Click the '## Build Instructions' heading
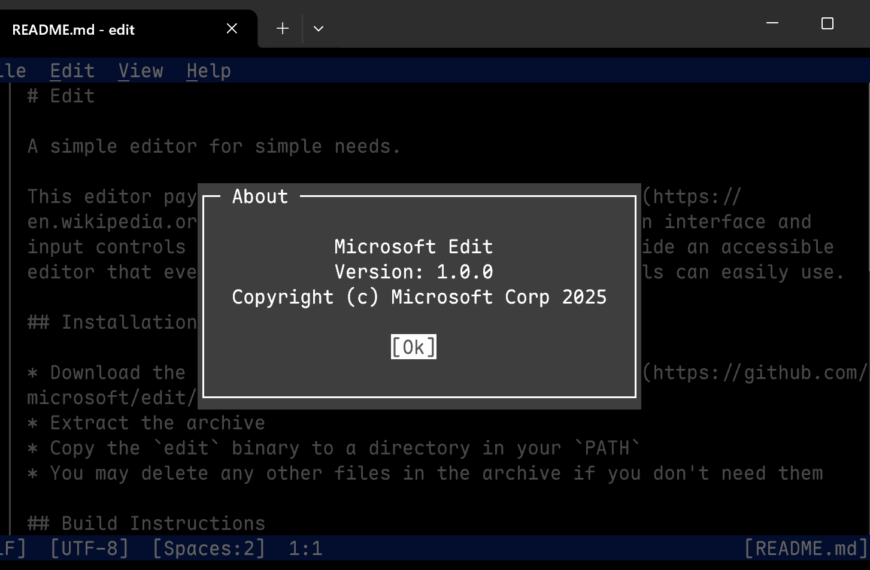 coord(146,523)
